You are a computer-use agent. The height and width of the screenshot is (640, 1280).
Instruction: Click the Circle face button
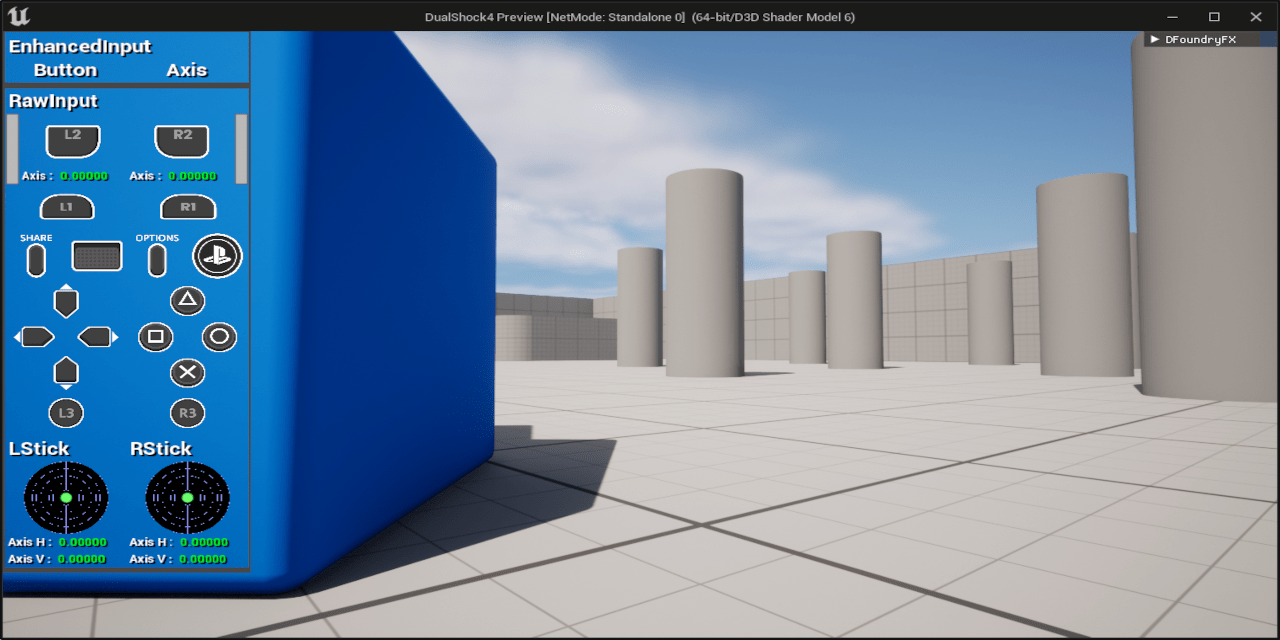pyautogui.click(x=219, y=337)
